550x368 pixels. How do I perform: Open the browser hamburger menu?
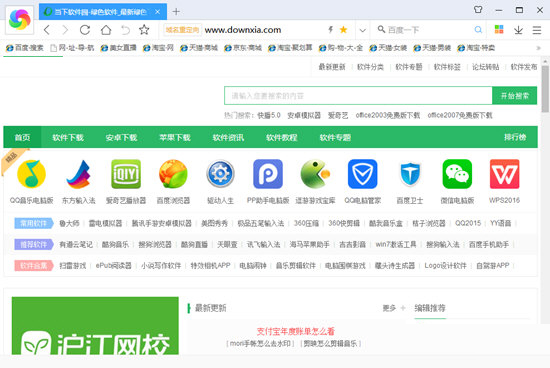(537, 30)
